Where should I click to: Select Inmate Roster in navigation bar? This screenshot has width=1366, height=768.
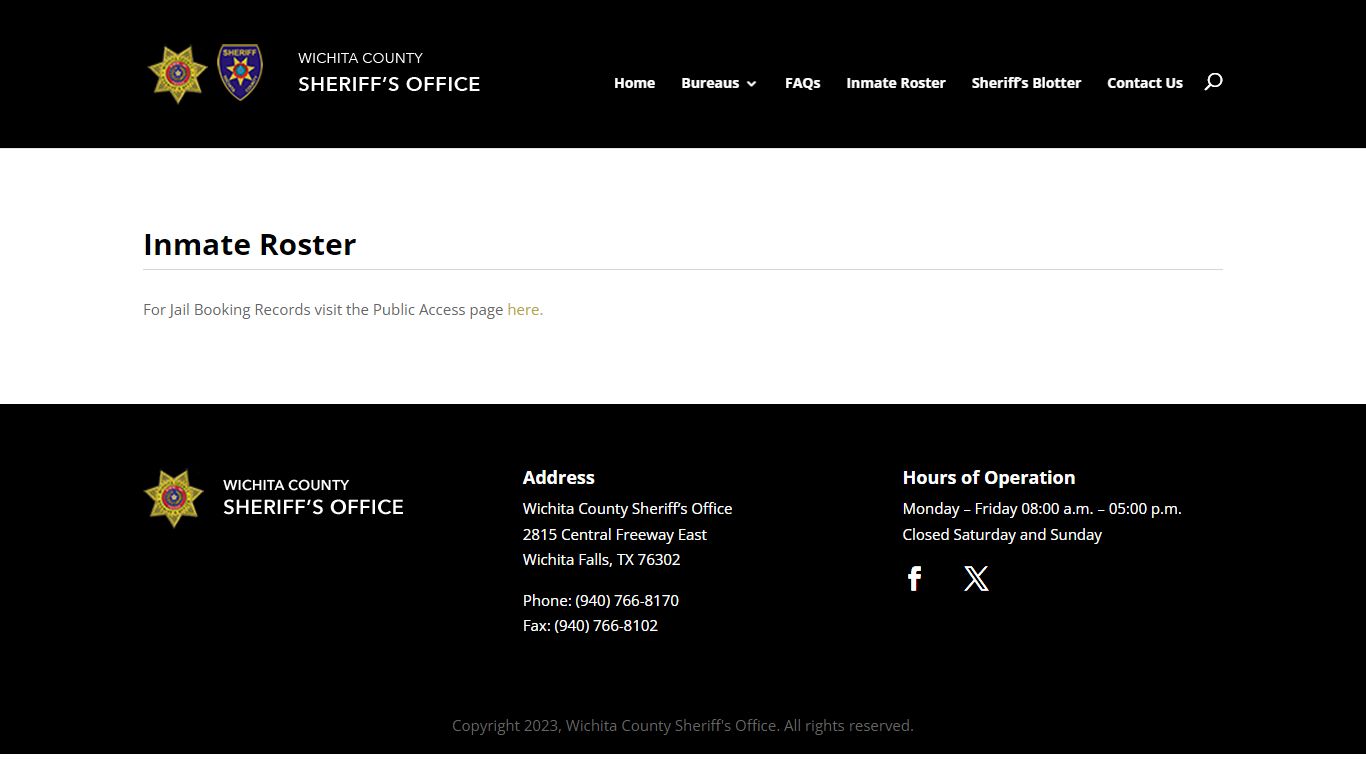point(895,83)
